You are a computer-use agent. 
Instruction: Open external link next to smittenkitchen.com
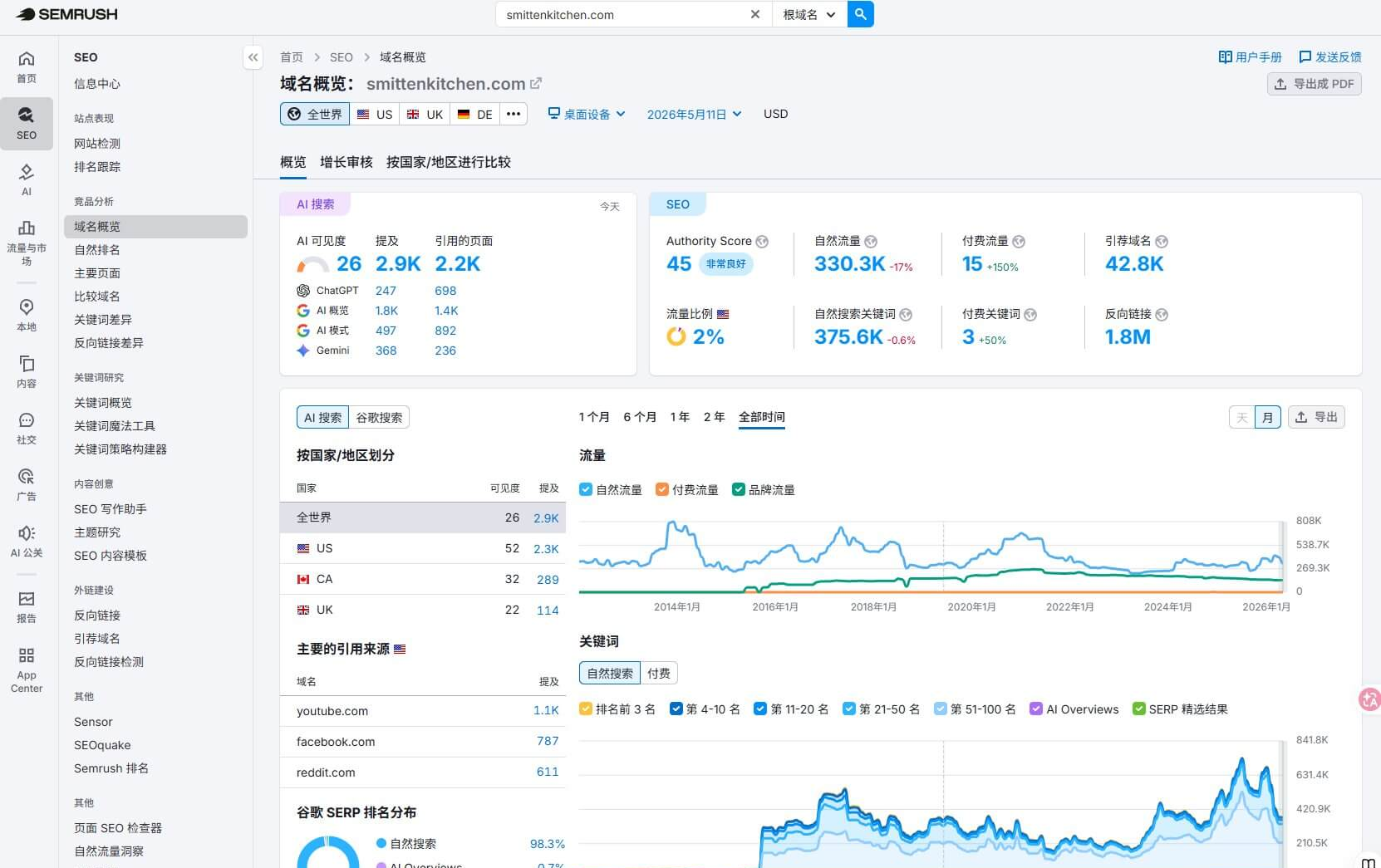(536, 83)
